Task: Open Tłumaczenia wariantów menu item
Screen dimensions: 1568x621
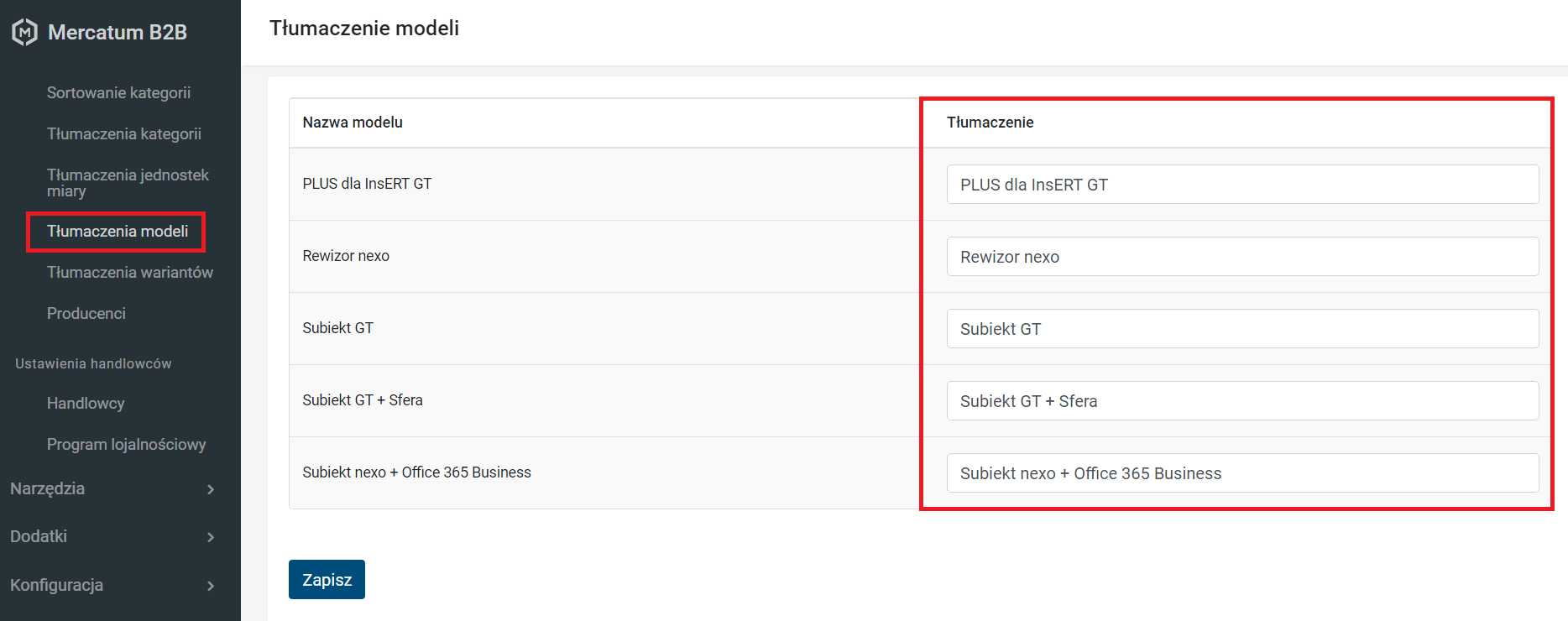Action: point(130,272)
